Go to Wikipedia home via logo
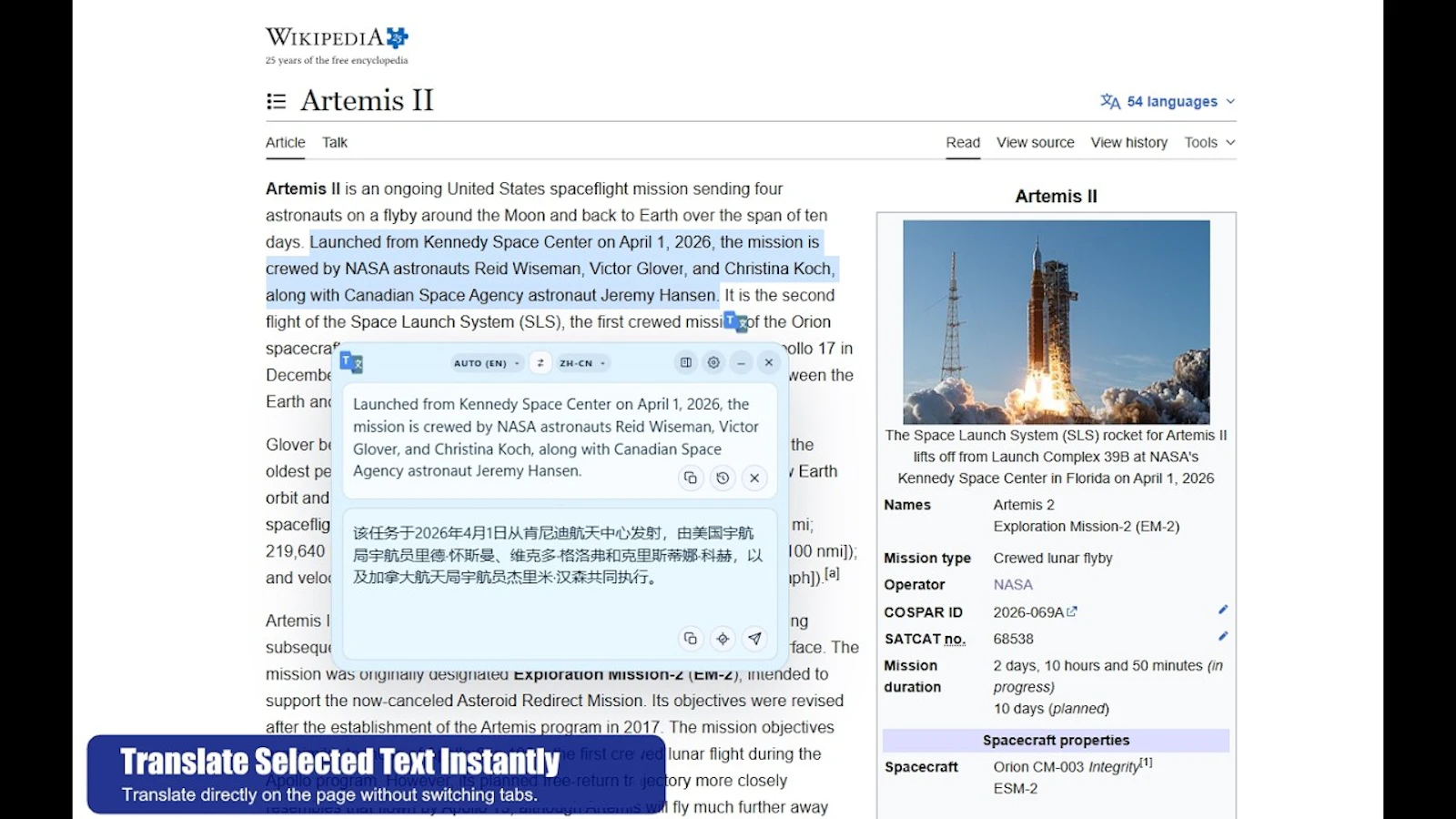This screenshot has width=1456, height=819. click(x=337, y=45)
